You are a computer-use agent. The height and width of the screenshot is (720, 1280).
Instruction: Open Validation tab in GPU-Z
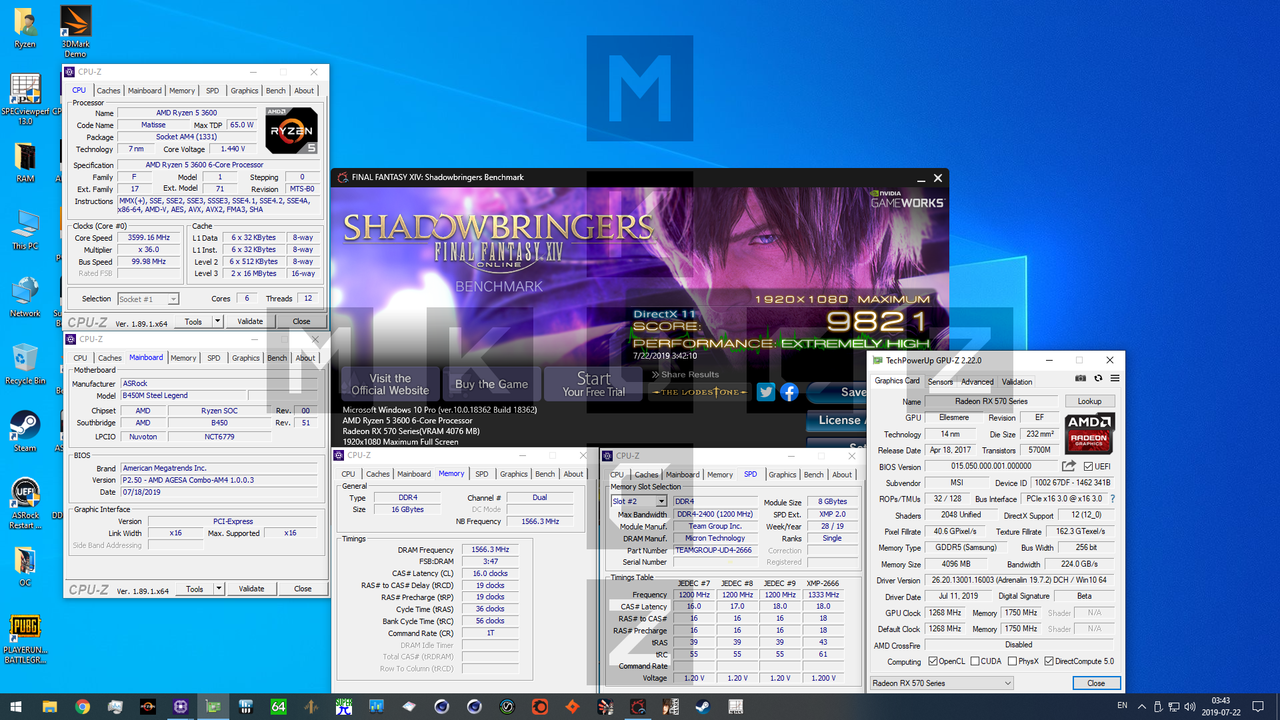[1017, 381]
